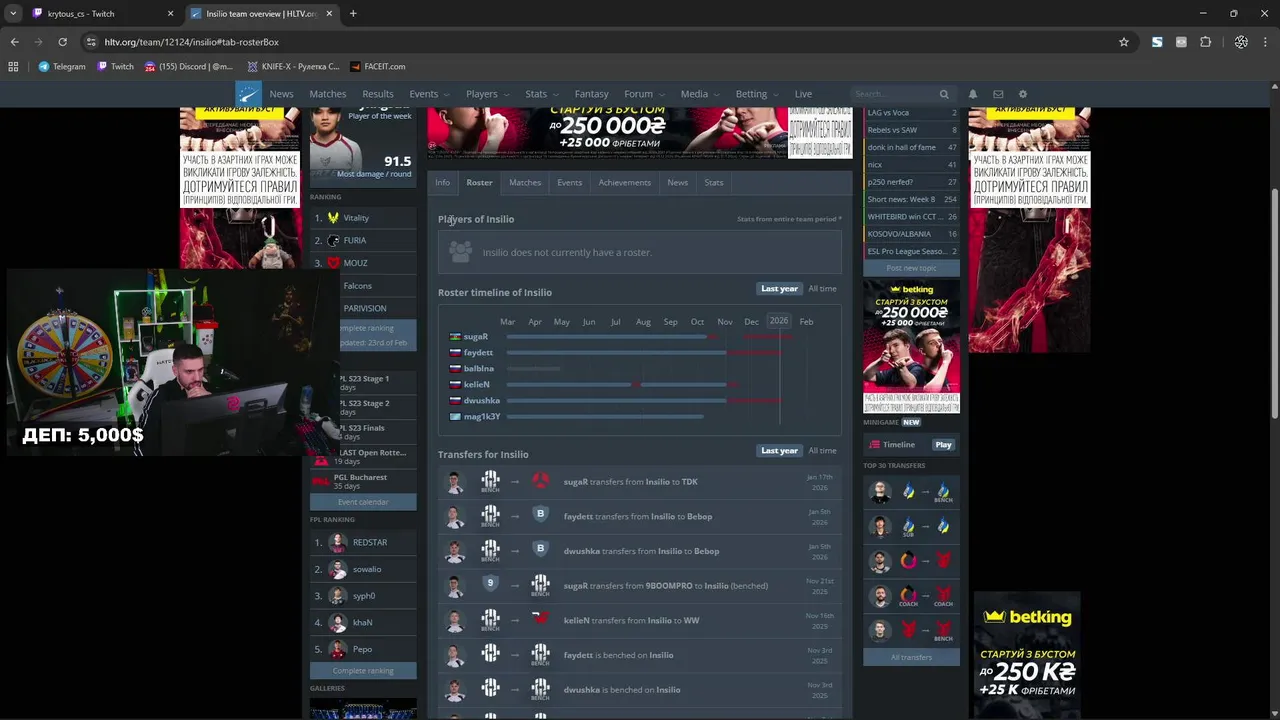Viewport: 1280px width, 720px height.
Task: Switch roster timeline to All time
Action: (822, 289)
